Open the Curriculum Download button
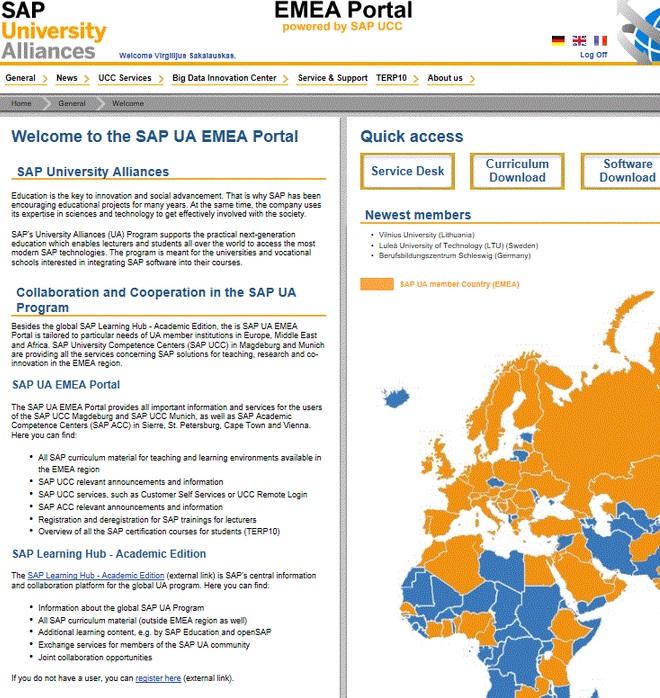This screenshot has width=660, height=698. coord(517,171)
